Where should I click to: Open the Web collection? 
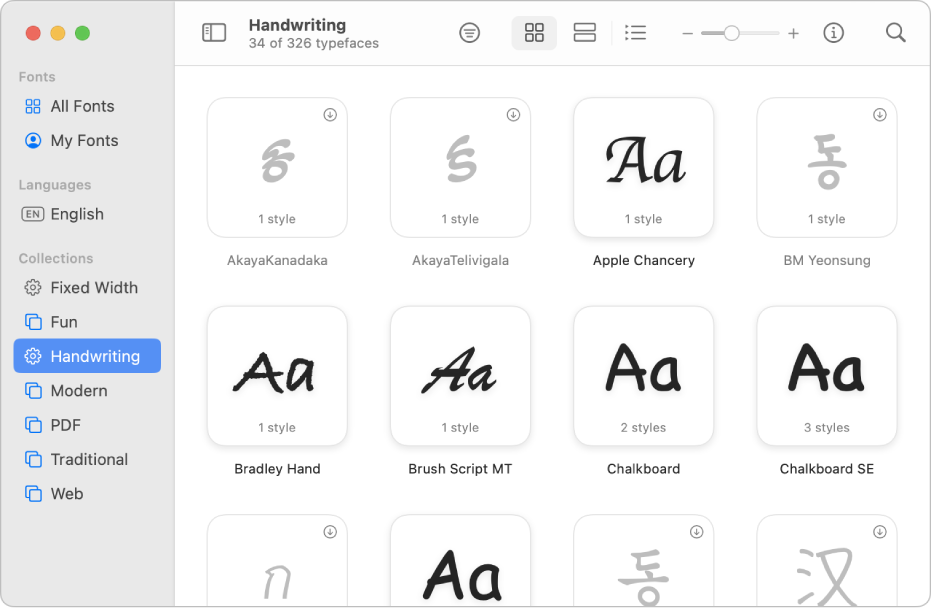87,494
